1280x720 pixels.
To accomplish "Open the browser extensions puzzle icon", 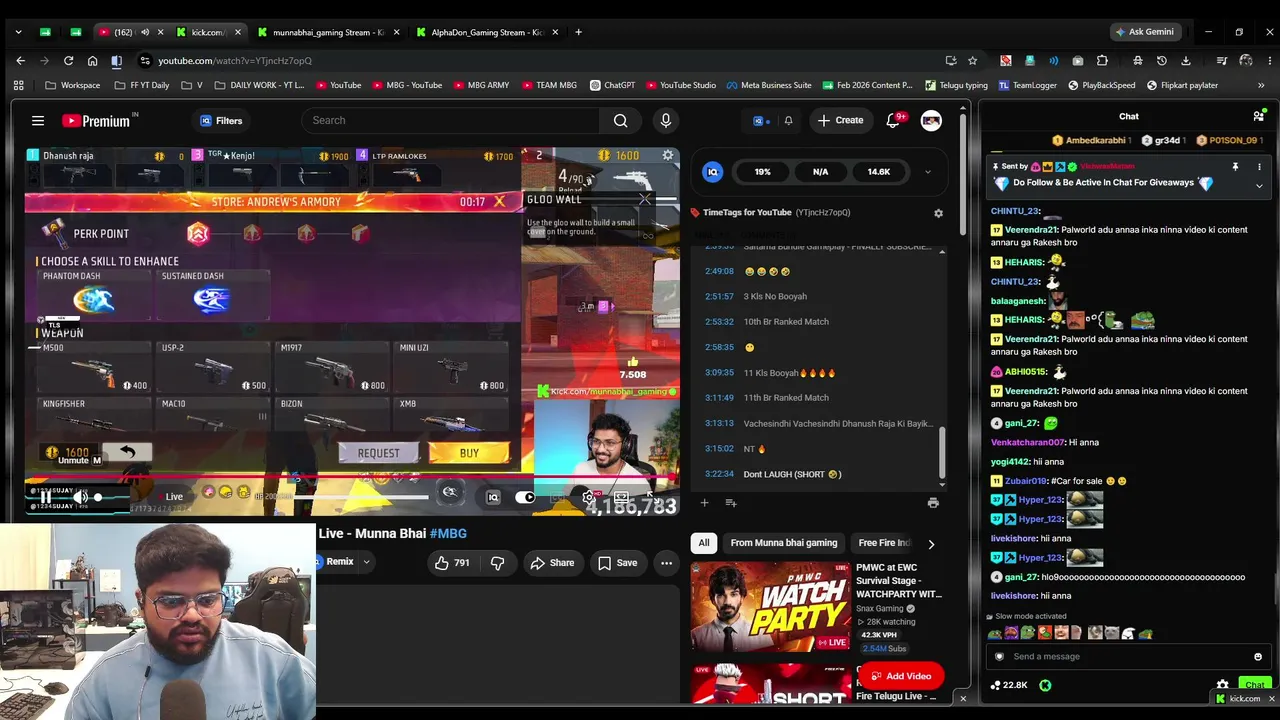I will click(x=1102, y=60).
